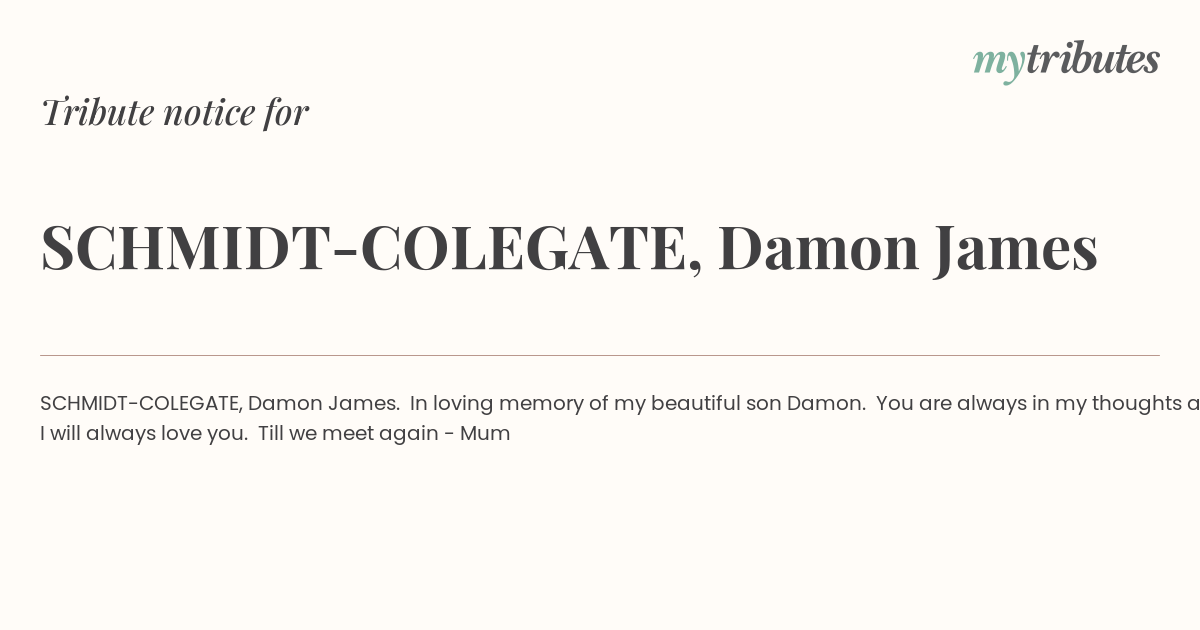Image resolution: width=1200 pixels, height=630 pixels.
Task: Click the signature word "Mum"
Action: tap(485, 434)
